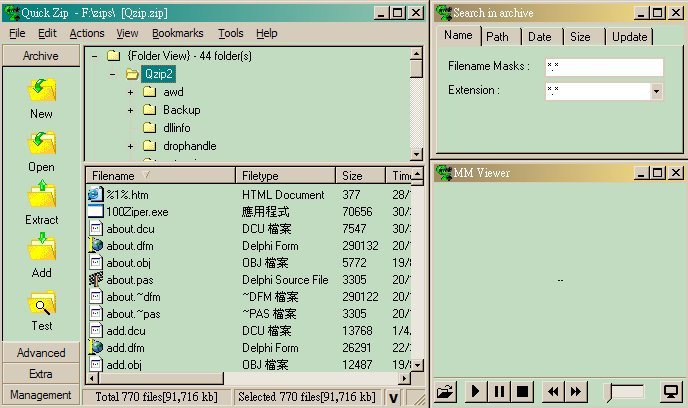688x408 pixels.
Task: Click the Archive sidebar group button
Action: [x=41, y=56]
